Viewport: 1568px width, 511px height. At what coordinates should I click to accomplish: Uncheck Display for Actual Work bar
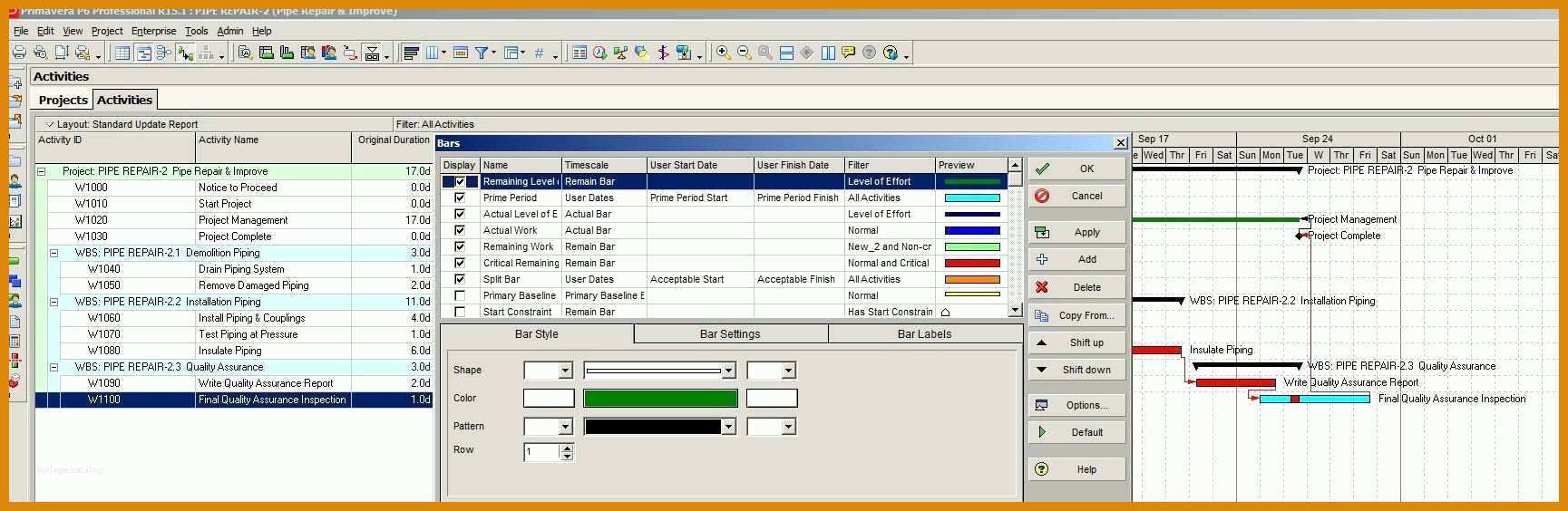[460, 230]
